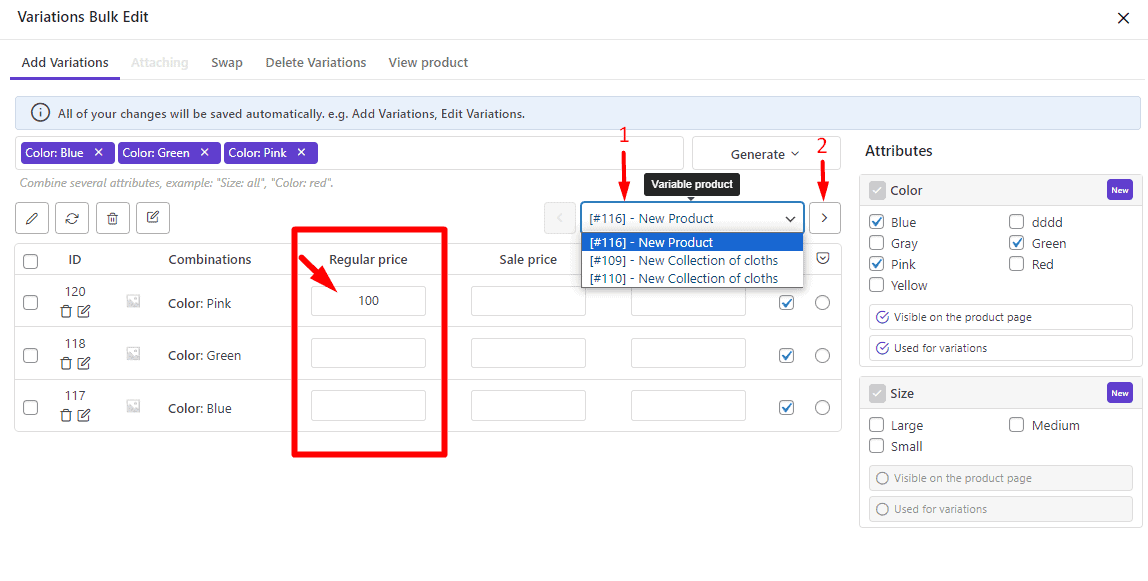Click 'Used for variations' under Color attributes
Viewport: 1148px width, 581px height.
(x=999, y=347)
